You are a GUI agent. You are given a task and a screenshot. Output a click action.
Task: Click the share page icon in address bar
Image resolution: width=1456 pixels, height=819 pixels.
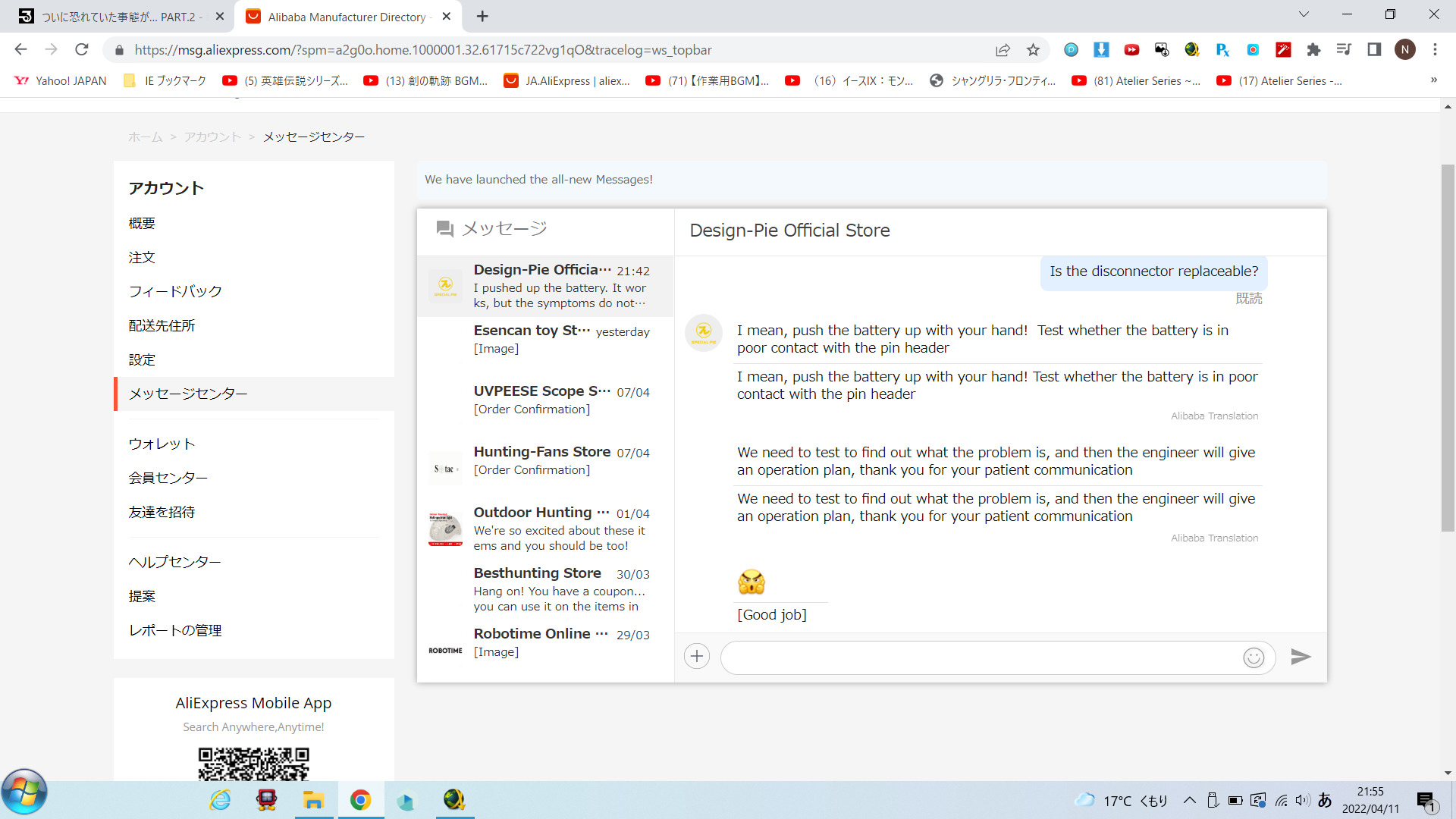(x=1003, y=50)
